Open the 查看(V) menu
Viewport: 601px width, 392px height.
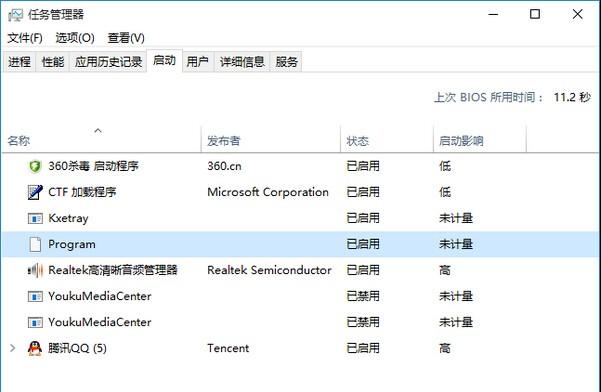coord(126,38)
